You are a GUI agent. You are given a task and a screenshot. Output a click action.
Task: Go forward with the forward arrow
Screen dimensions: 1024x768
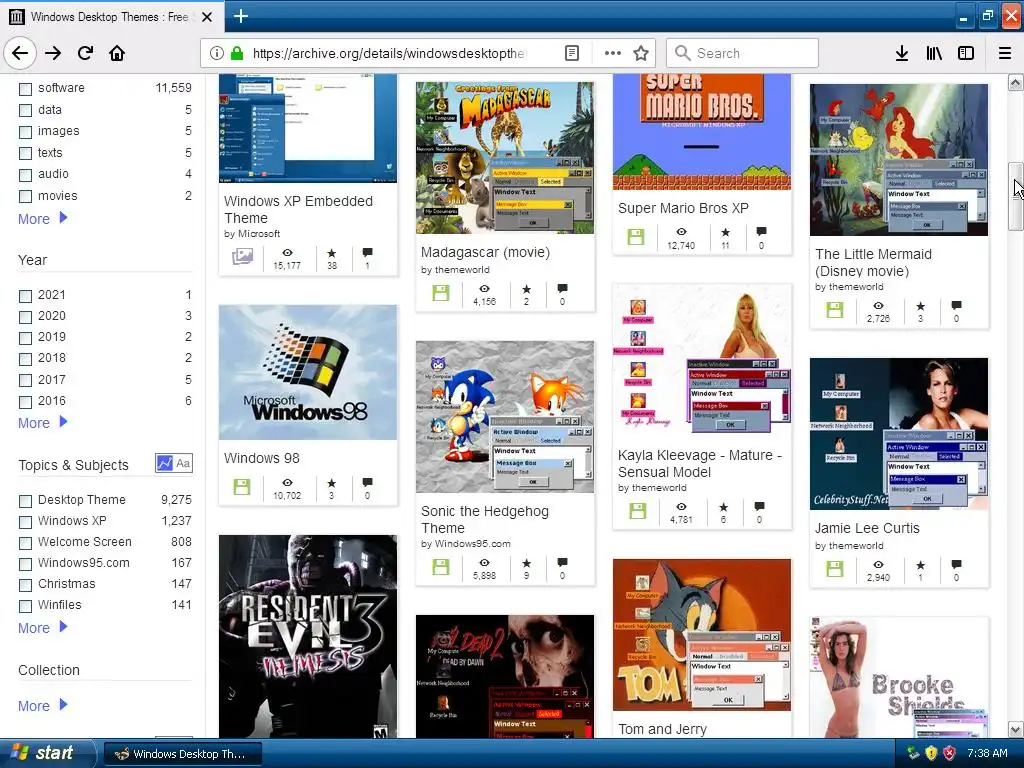click(53, 53)
